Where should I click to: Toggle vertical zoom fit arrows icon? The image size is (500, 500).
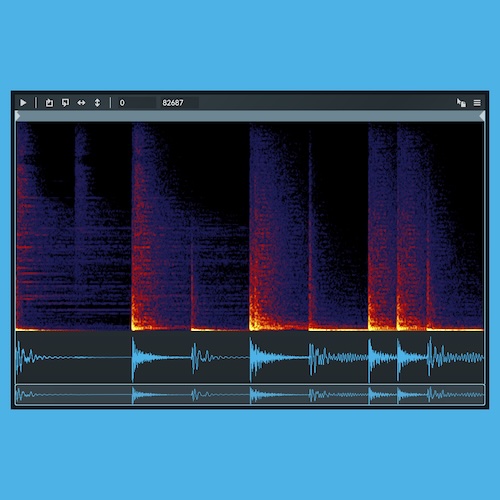click(97, 103)
